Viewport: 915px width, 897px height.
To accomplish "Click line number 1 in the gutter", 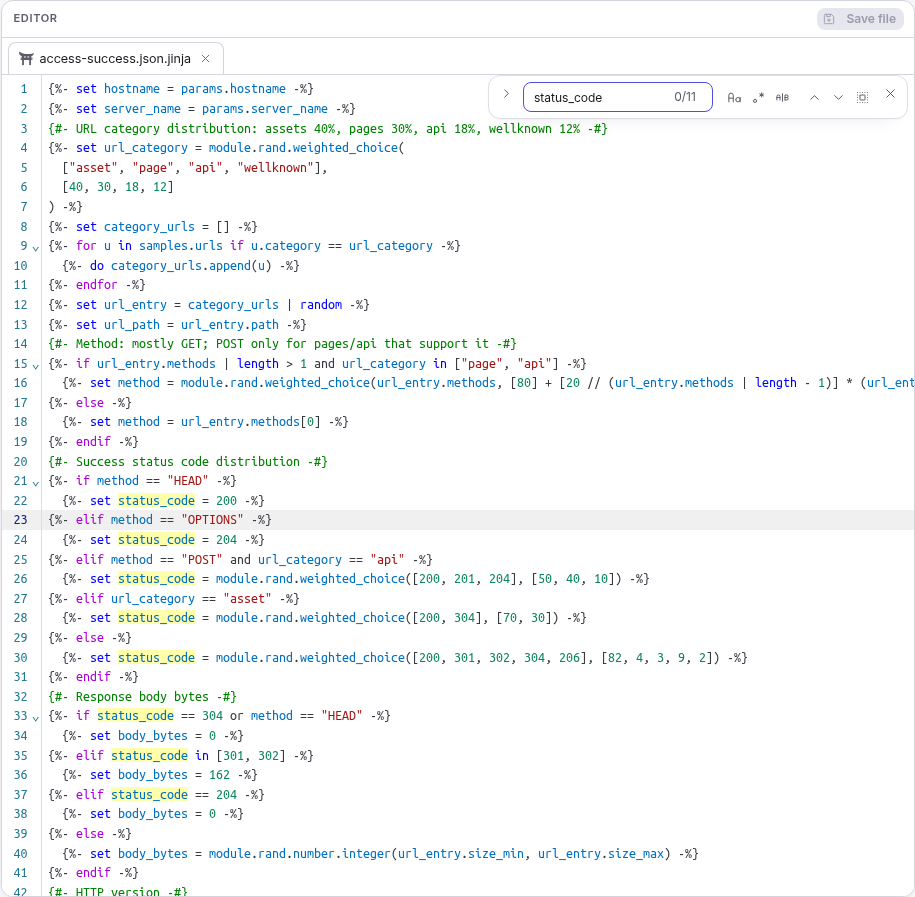I will tap(24, 89).
